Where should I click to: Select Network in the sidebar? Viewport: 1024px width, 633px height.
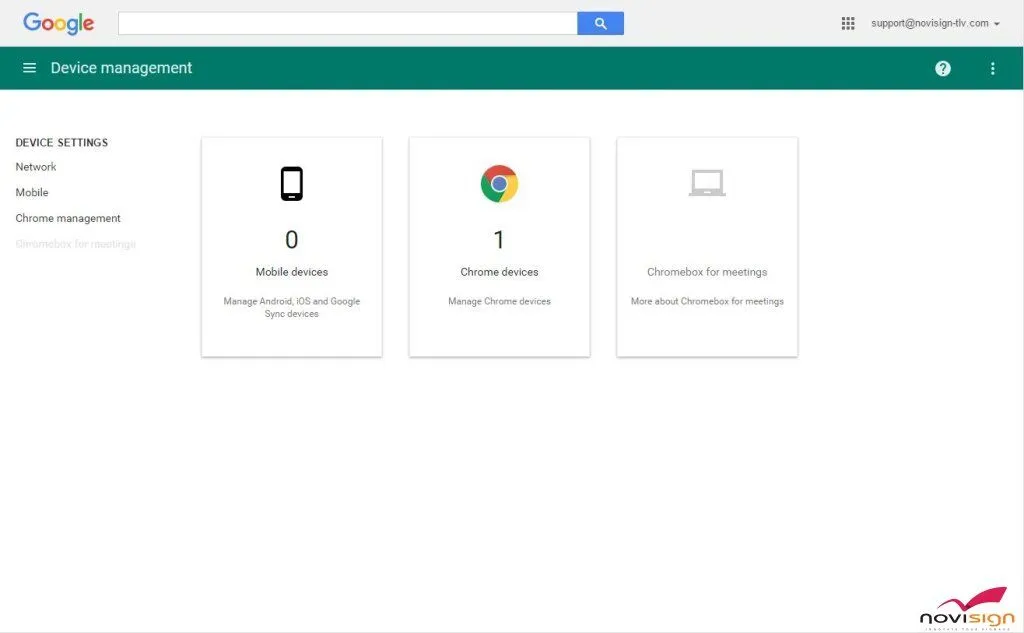35,167
